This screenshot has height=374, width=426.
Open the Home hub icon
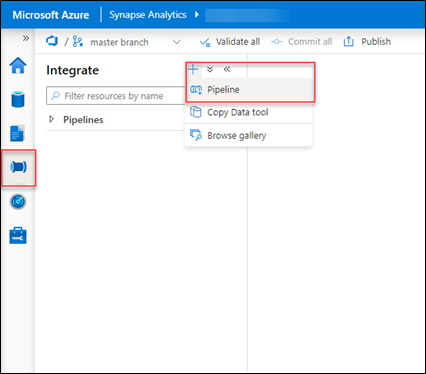18,65
